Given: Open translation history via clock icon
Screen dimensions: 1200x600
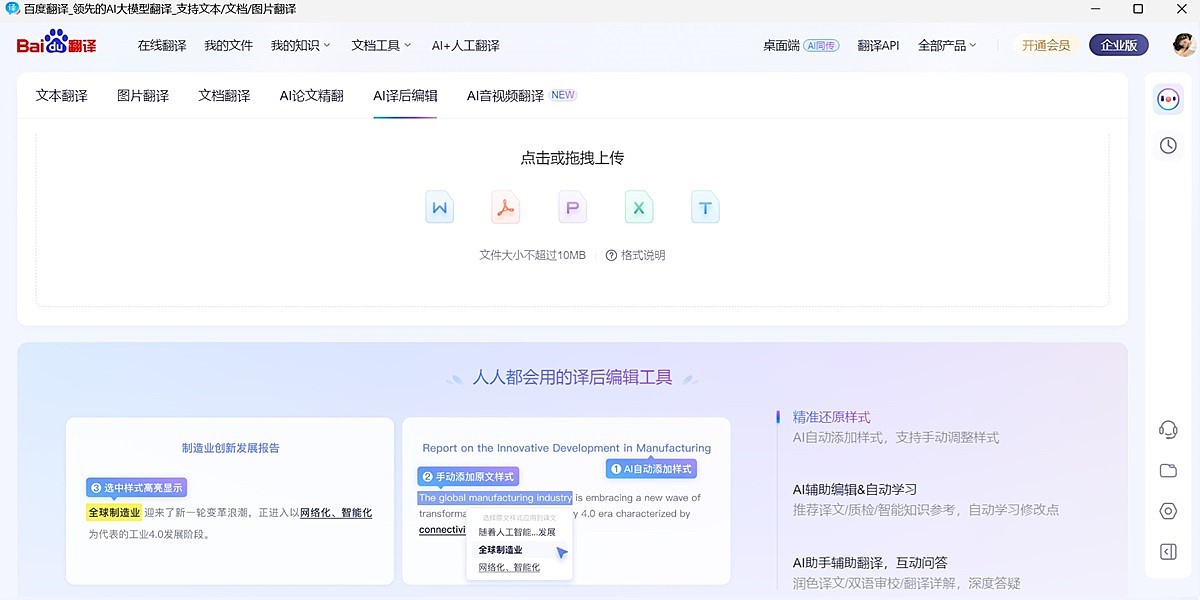Looking at the screenshot, I should point(1167,145).
